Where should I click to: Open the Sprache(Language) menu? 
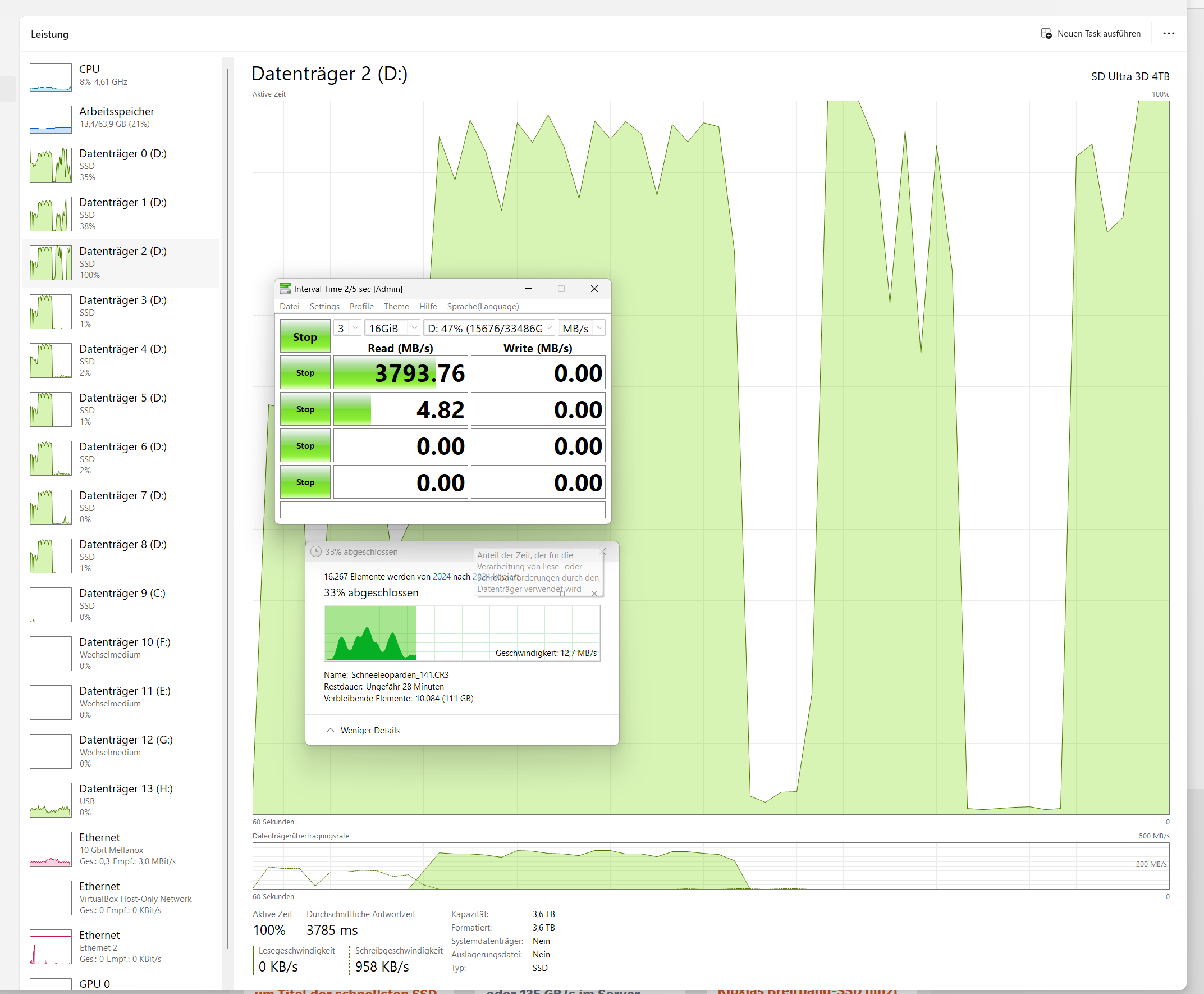coord(482,306)
